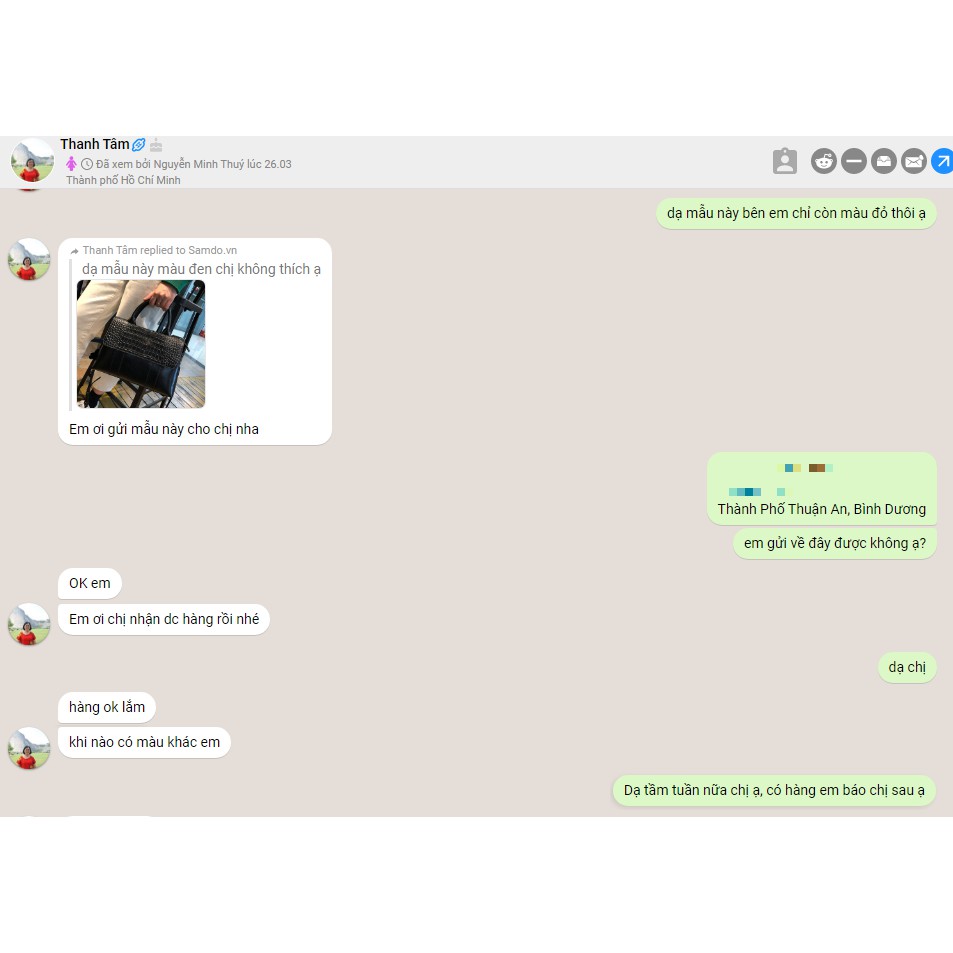The height and width of the screenshot is (953, 953).
Task: Open Thanh Tâm's large header profile picture
Action: point(32,160)
